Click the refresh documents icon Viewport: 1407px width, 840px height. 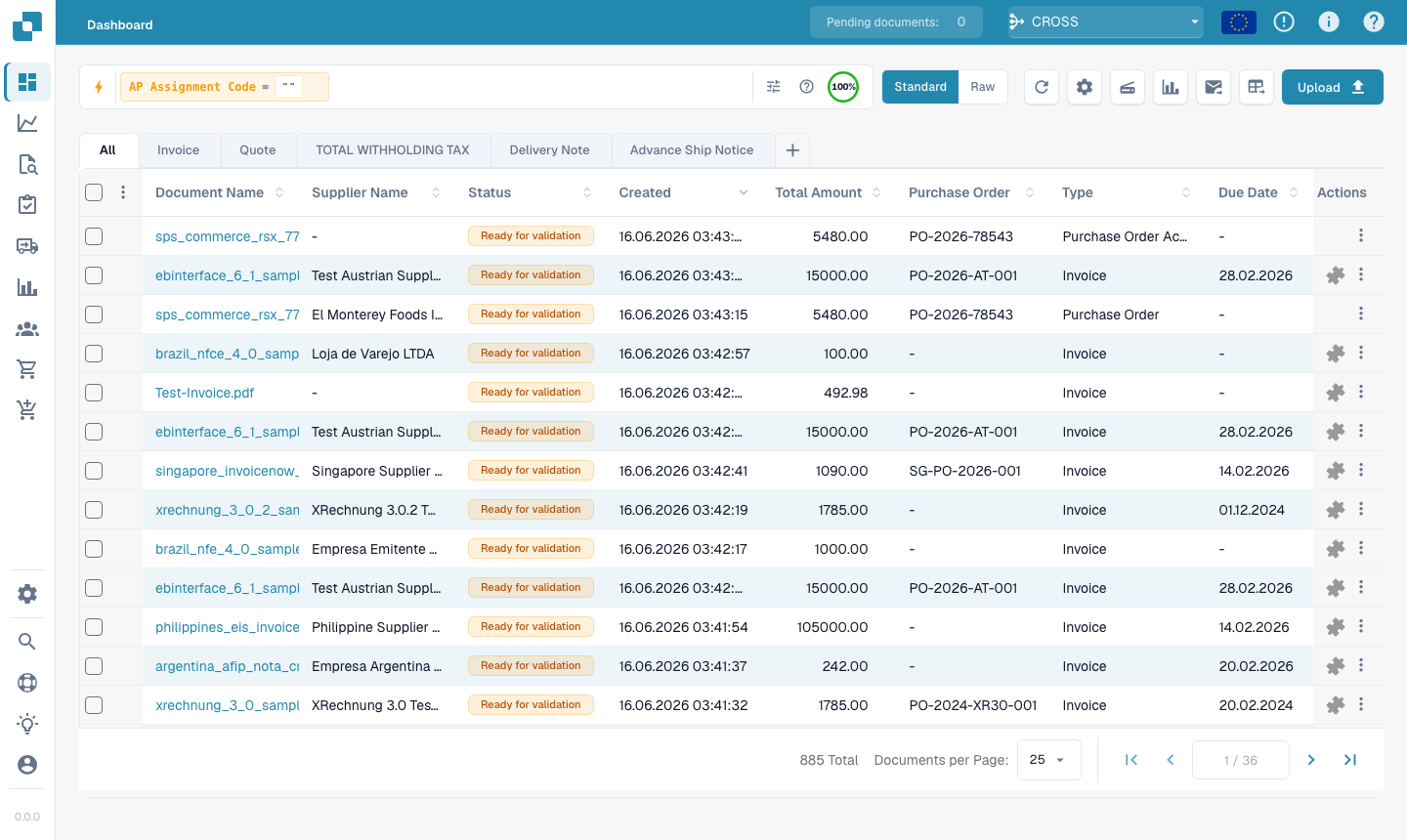coord(1042,87)
